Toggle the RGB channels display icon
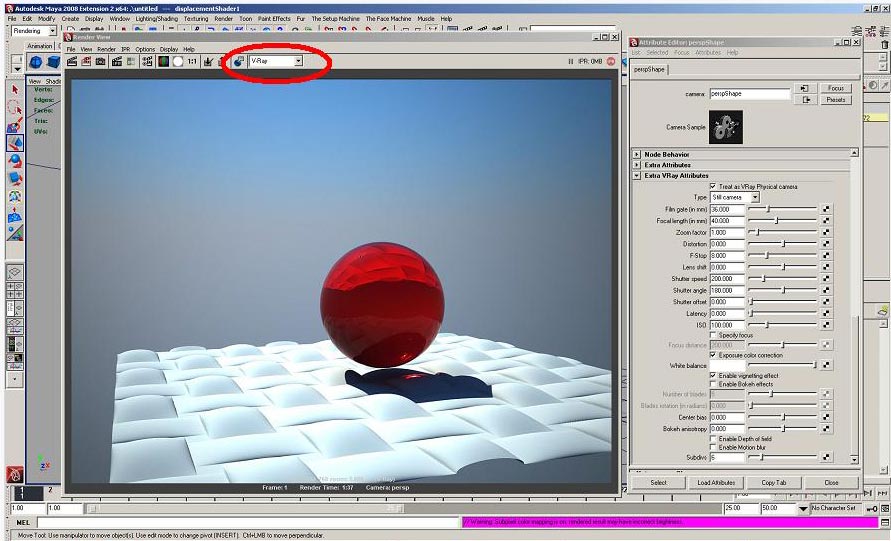 (164, 61)
